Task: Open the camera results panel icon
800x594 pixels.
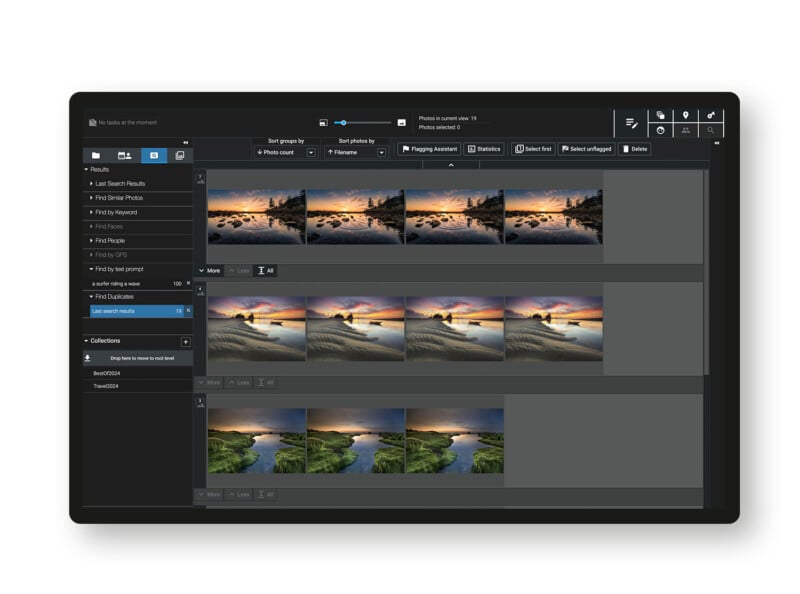Action: click(152, 155)
